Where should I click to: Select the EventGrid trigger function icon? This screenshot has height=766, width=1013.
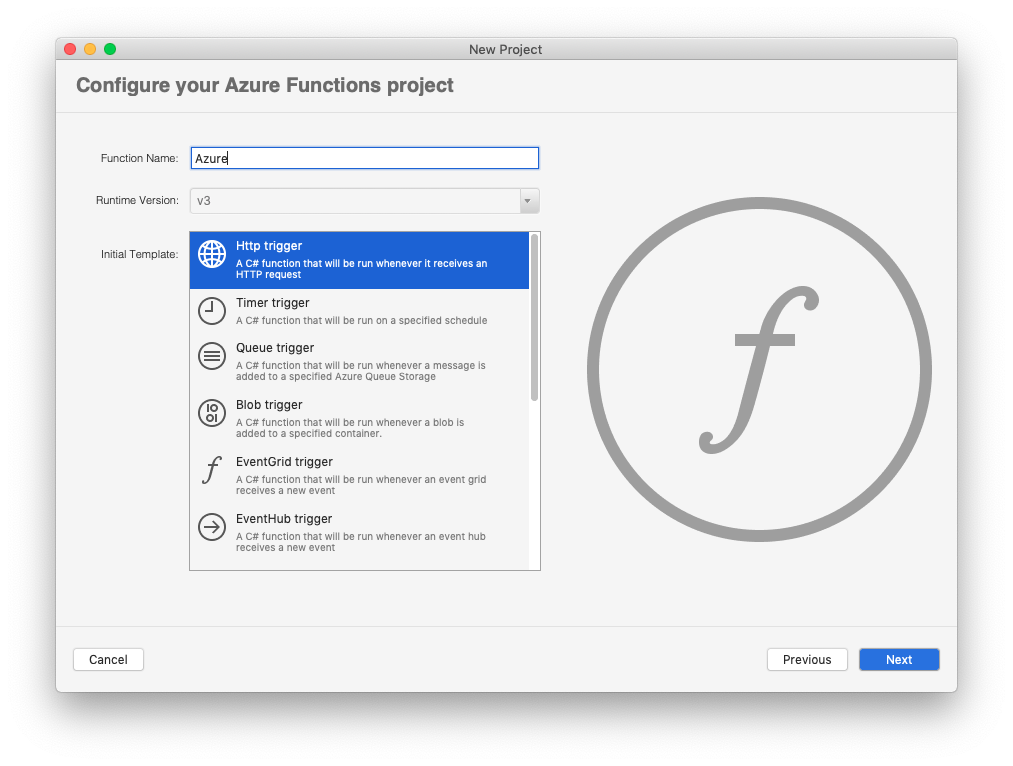tap(211, 470)
